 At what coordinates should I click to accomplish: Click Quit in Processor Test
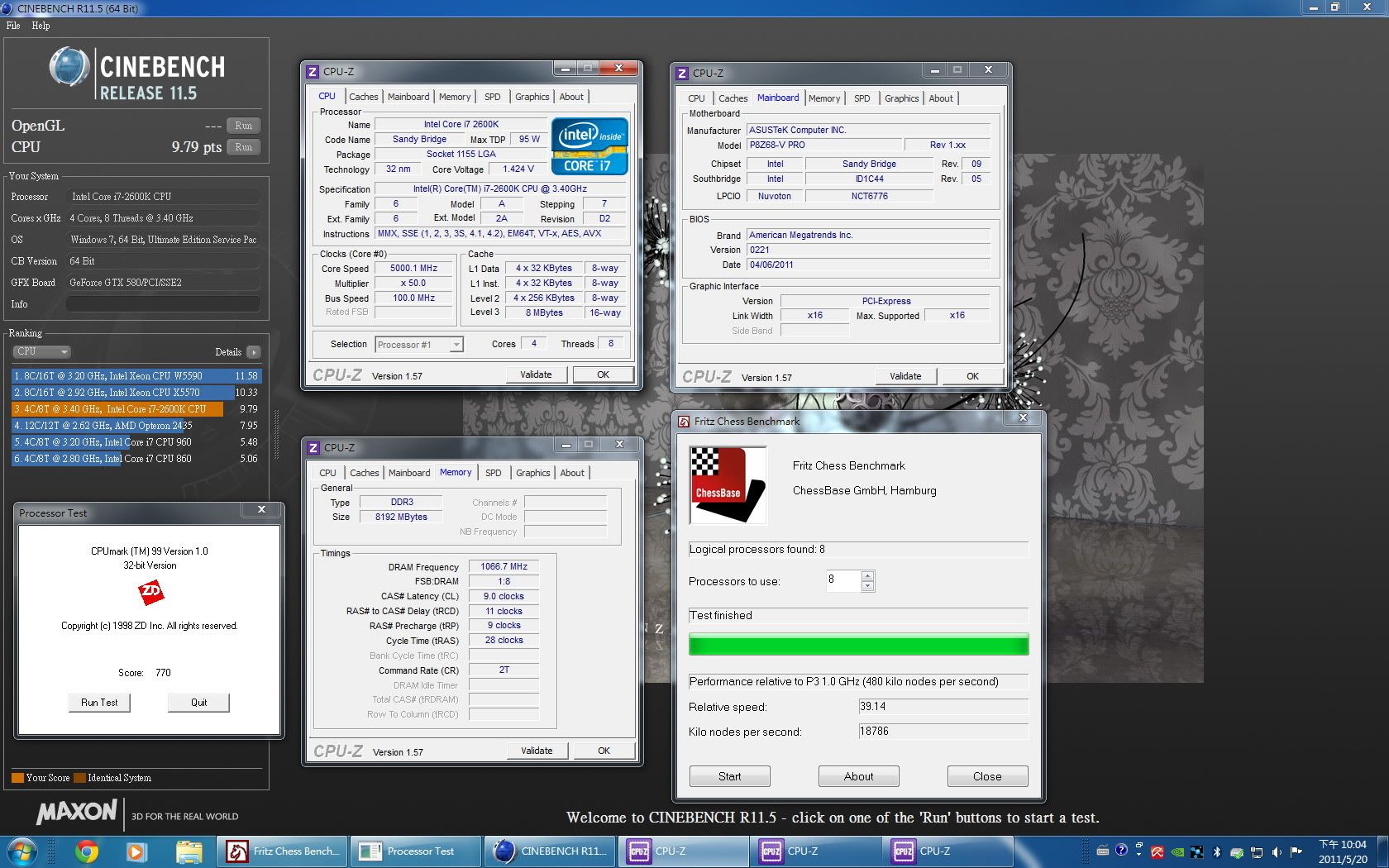199,703
